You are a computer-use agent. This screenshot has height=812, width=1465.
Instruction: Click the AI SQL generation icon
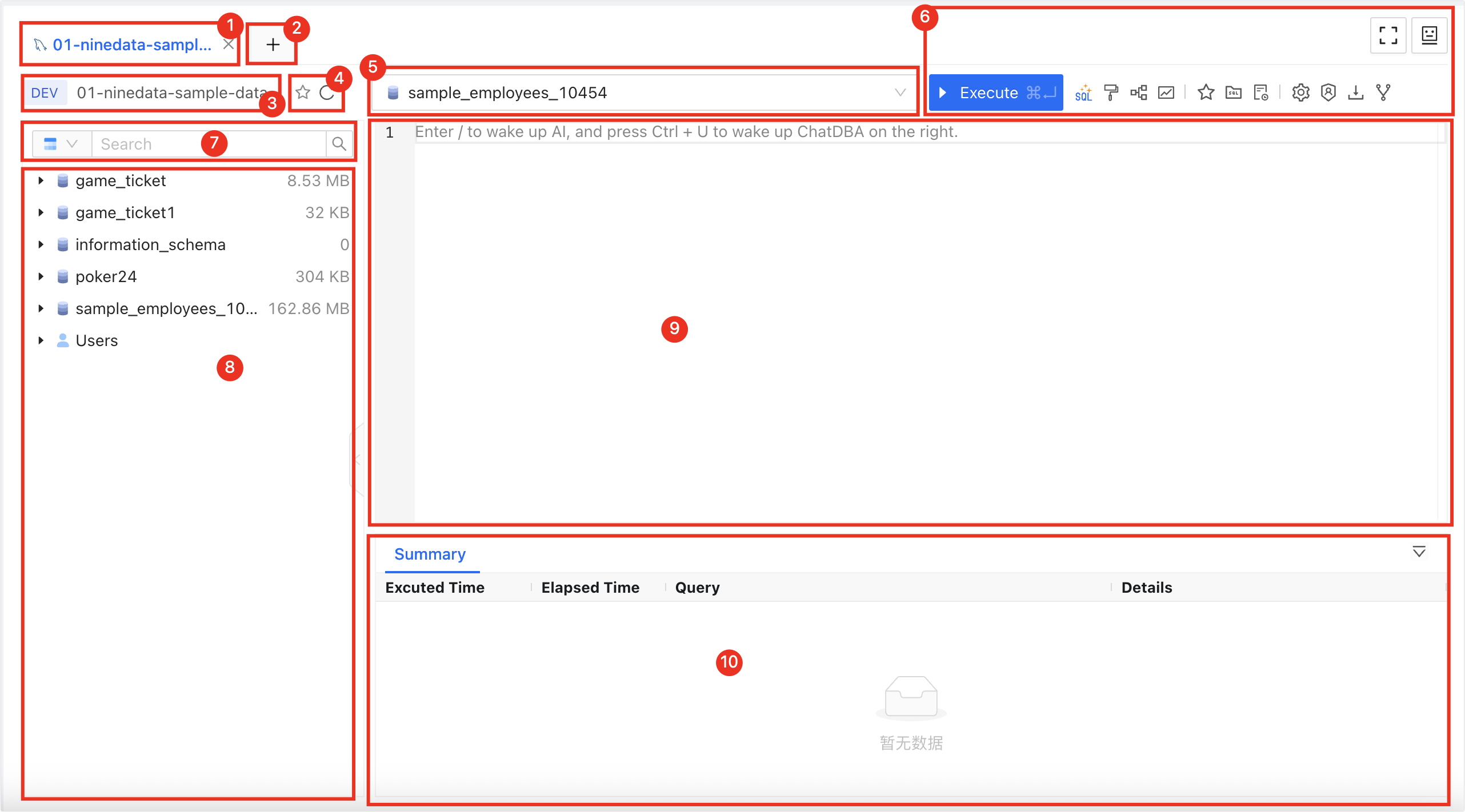(1083, 93)
